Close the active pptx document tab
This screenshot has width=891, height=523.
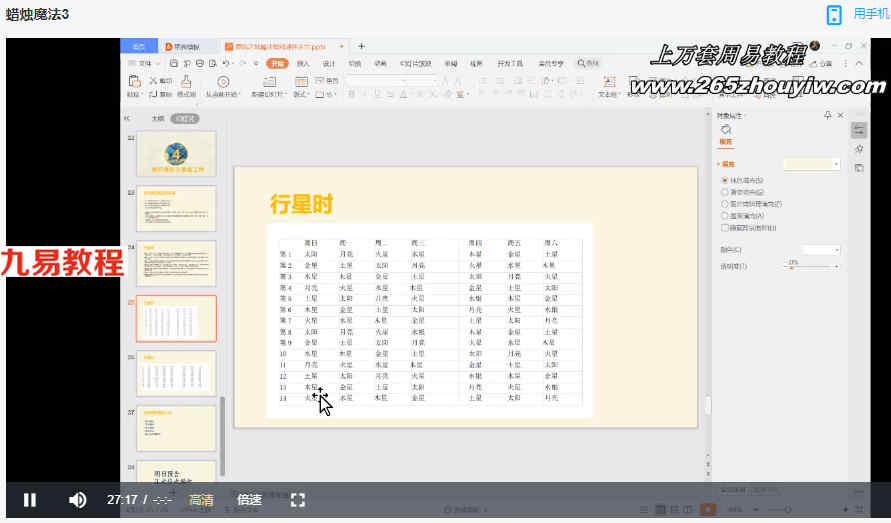pos(342,47)
